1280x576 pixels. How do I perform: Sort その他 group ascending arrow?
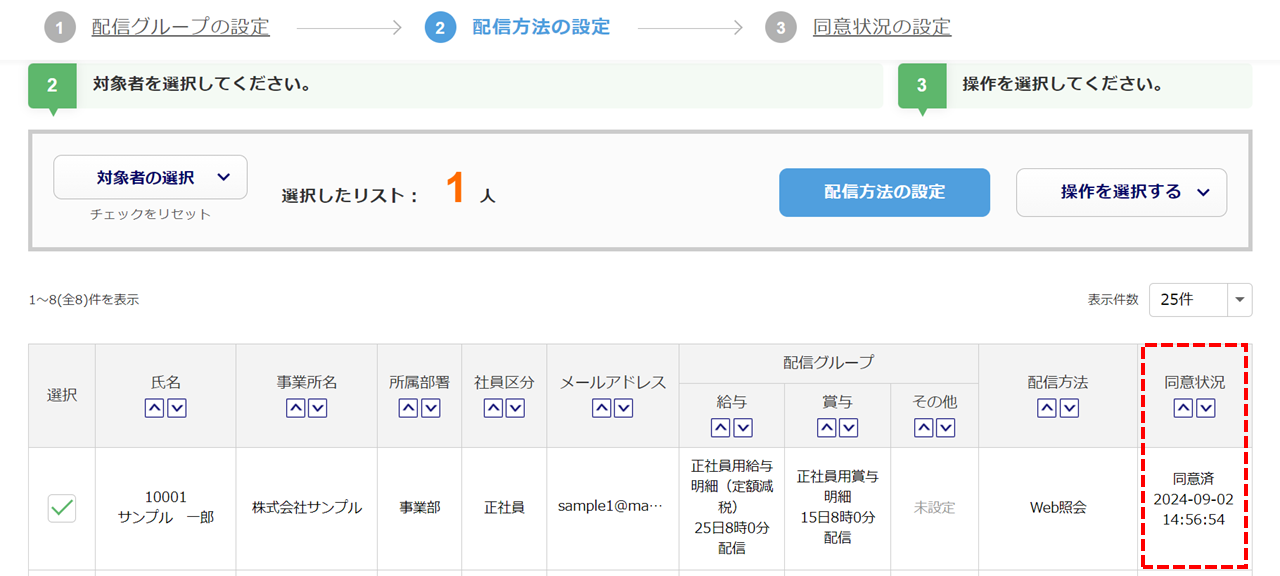coord(924,428)
